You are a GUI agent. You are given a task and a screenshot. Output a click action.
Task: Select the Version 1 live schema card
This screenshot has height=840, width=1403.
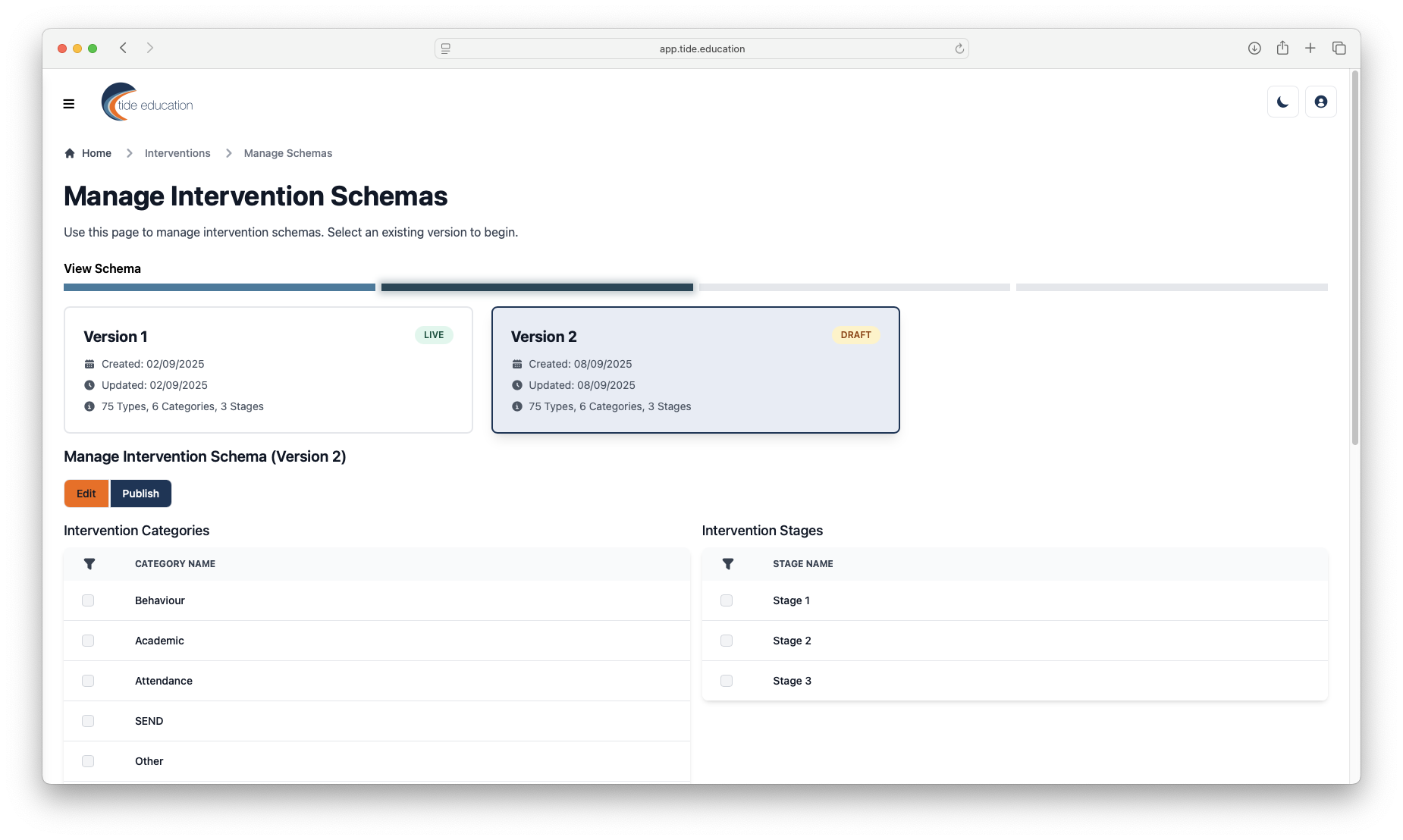click(268, 370)
